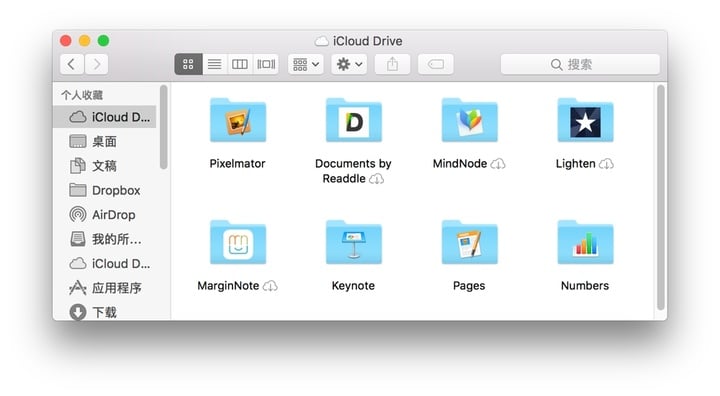The image size is (720, 396).
Task: Select 我的所... in the sidebar
Action: click(105, 239)
